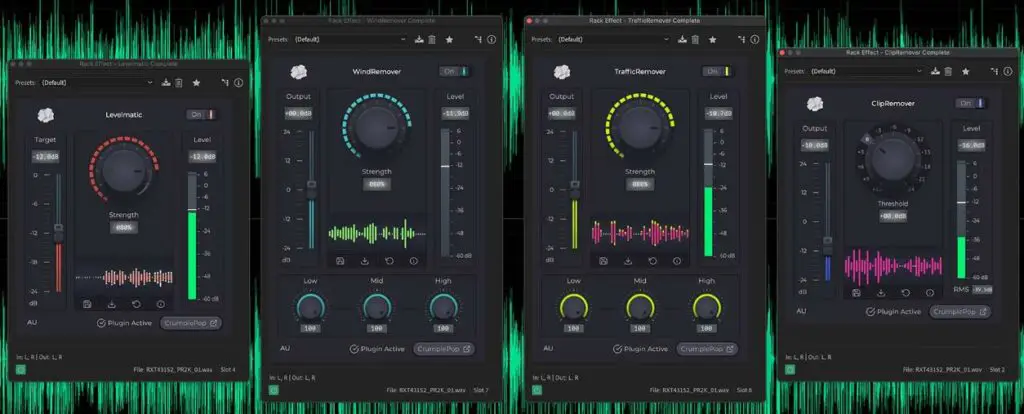1024x414 pixels.
Task: Open channel routing in Levelmatic window
Action: tap(225, 83)
